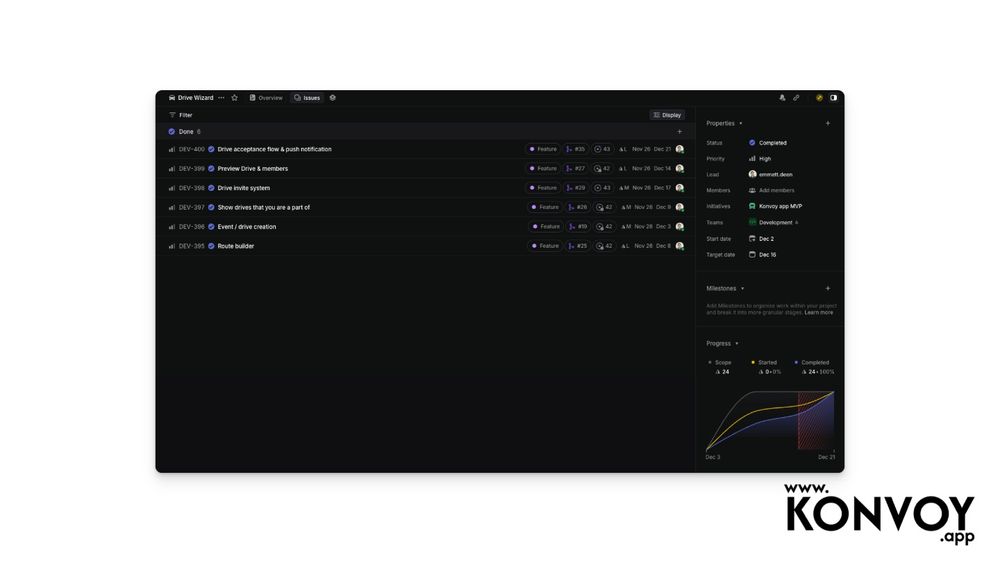Open pull request #27 on the DEV-399 row
The image size is (1000, 563).
[575, 168]
